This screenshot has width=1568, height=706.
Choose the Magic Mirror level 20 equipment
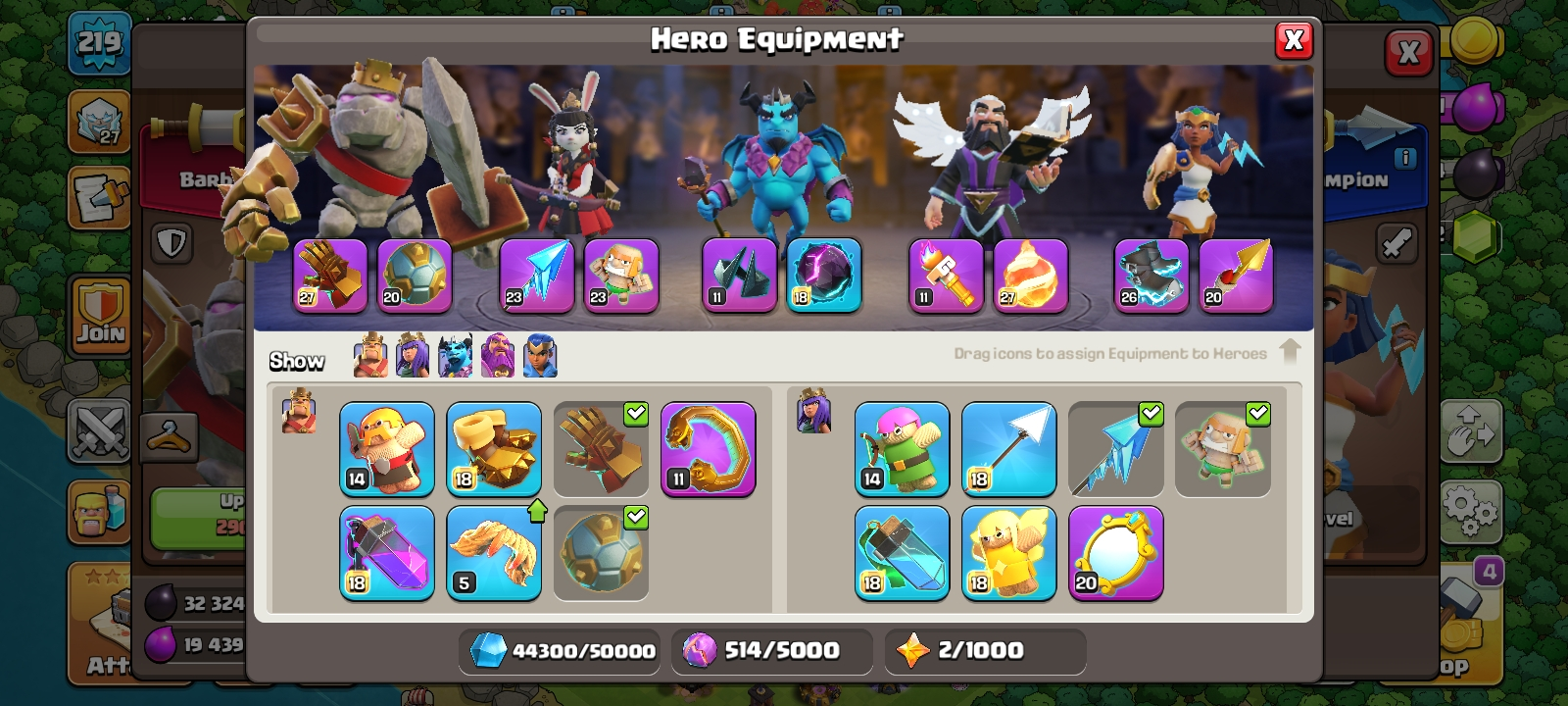click(x=1115, y=553)
